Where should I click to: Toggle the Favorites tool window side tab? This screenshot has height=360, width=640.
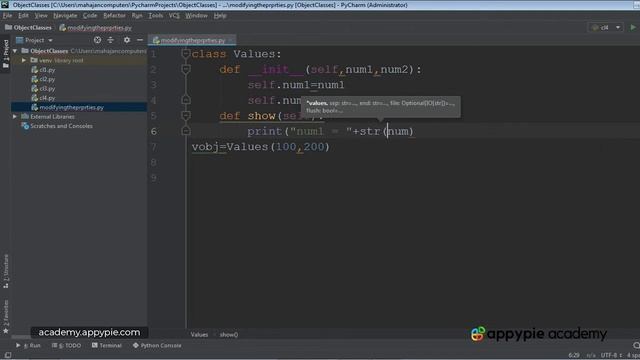(6, 317)
